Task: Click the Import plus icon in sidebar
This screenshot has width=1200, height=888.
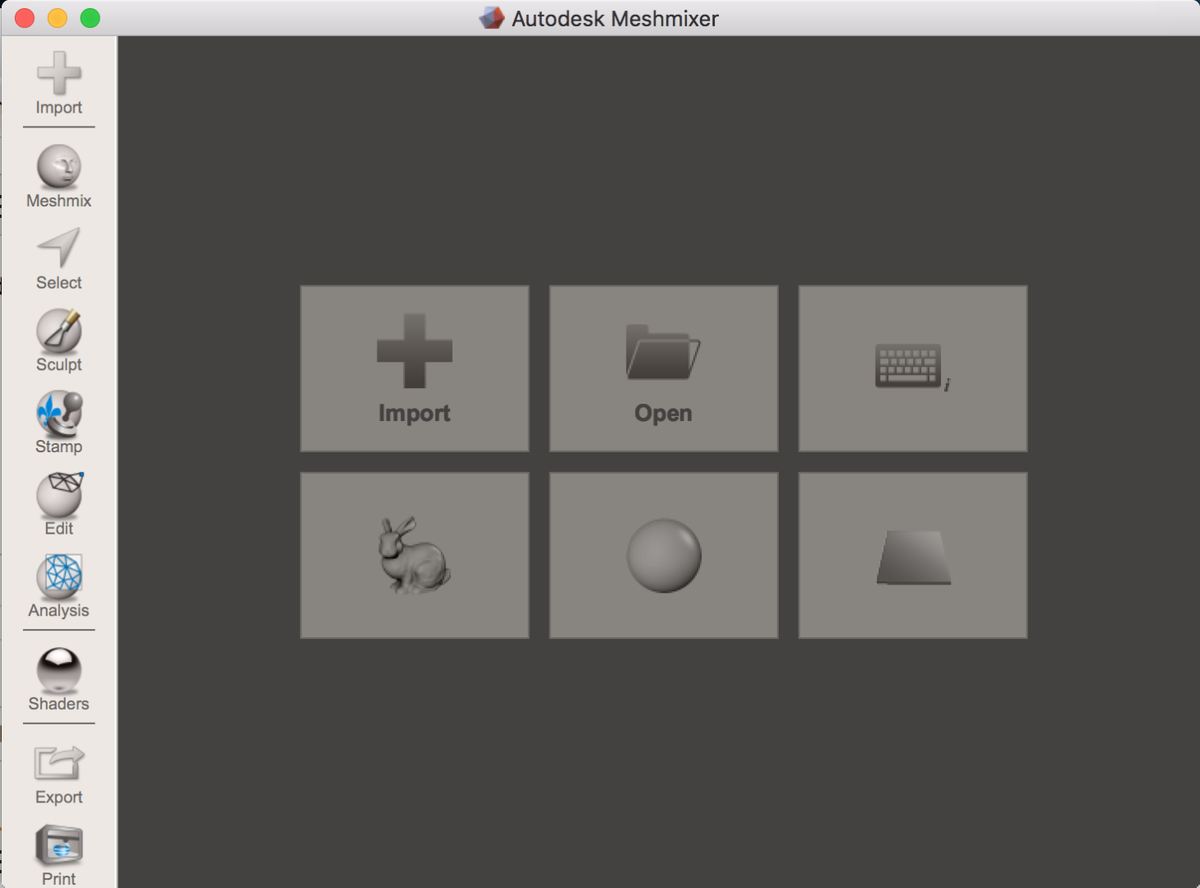Action: tap(59, 75)
